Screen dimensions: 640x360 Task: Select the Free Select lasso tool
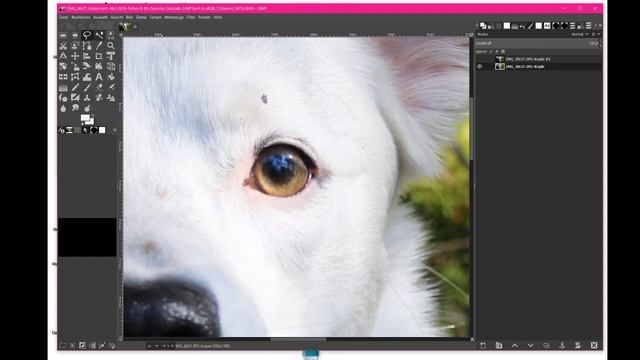pos(87,35)
